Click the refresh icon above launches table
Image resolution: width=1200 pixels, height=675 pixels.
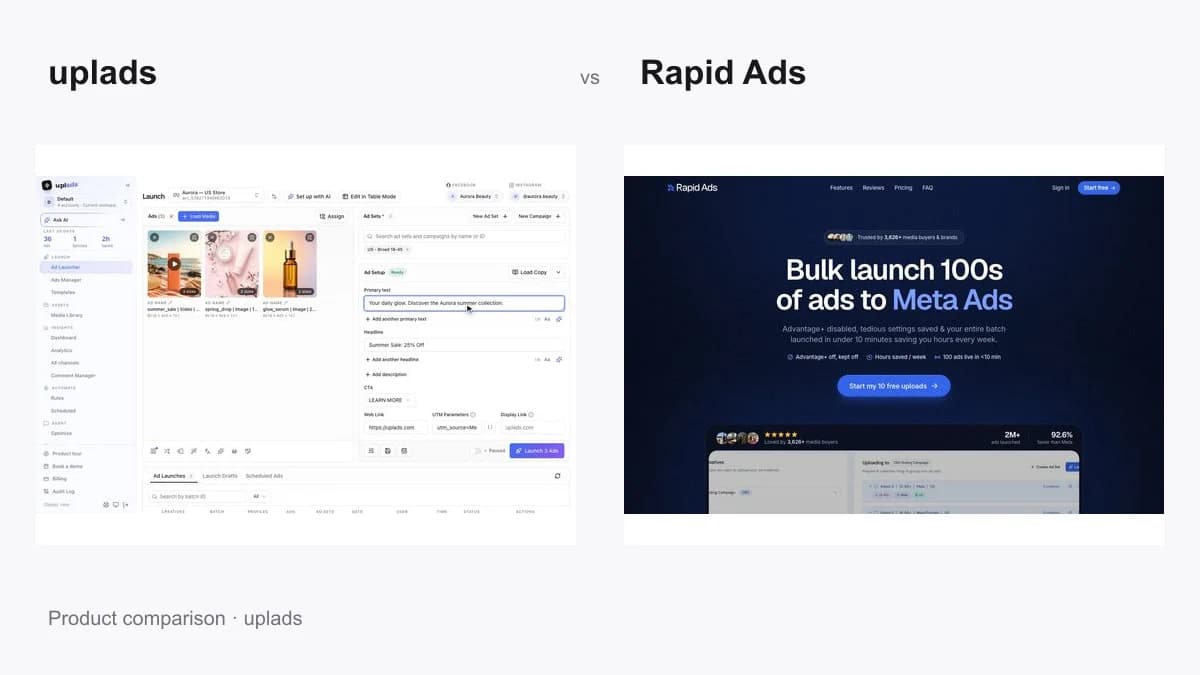558,476
